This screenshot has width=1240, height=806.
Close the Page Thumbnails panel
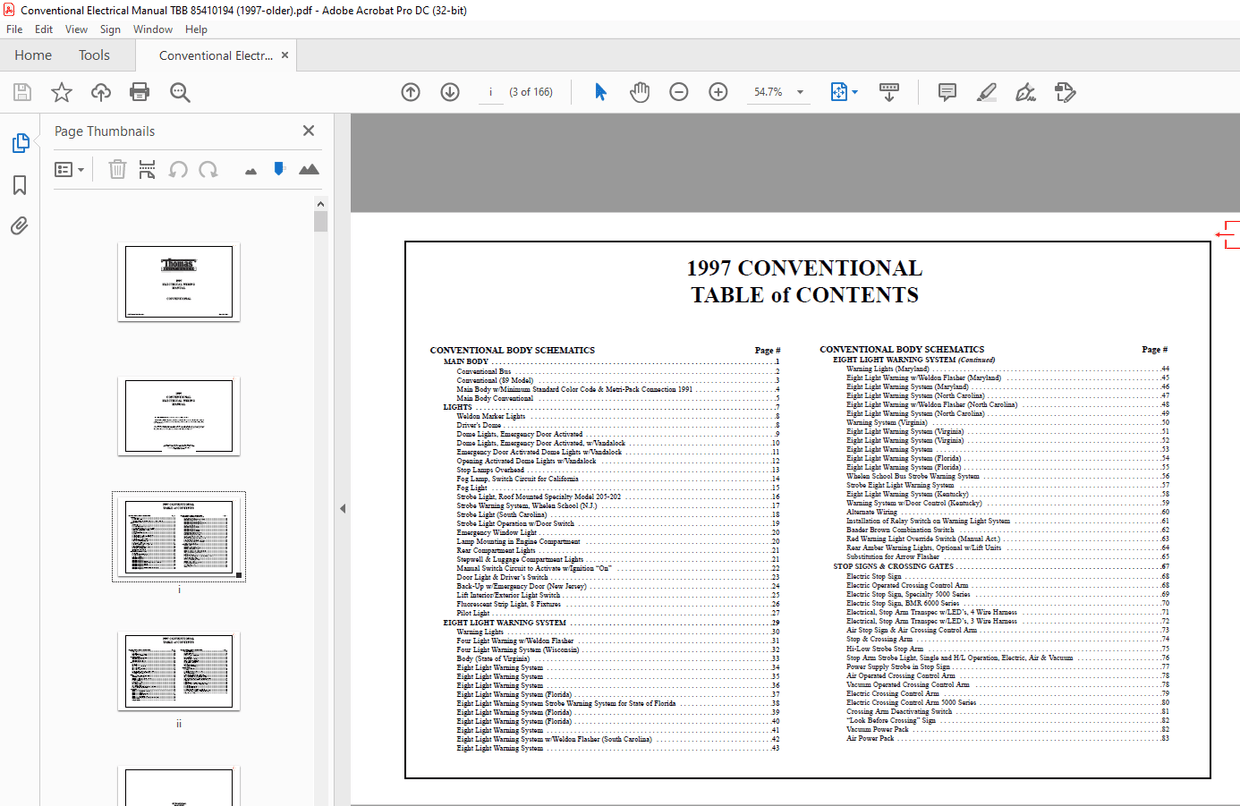click(308, 131)
